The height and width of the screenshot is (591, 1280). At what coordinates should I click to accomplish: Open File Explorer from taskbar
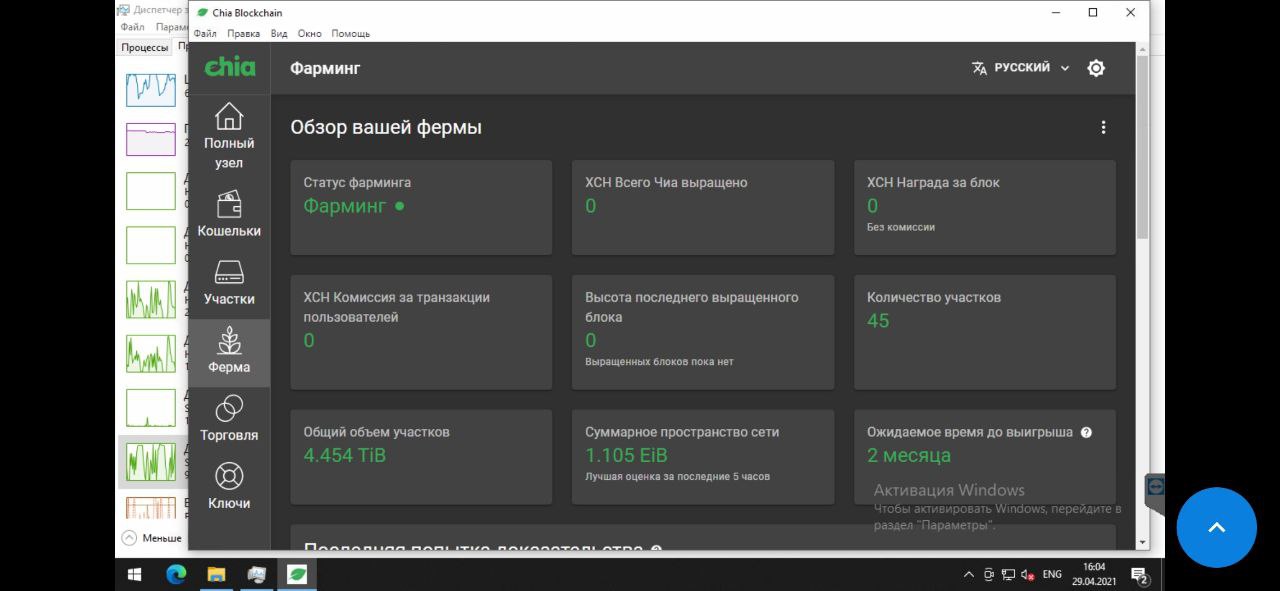click(x=216, y=574)
